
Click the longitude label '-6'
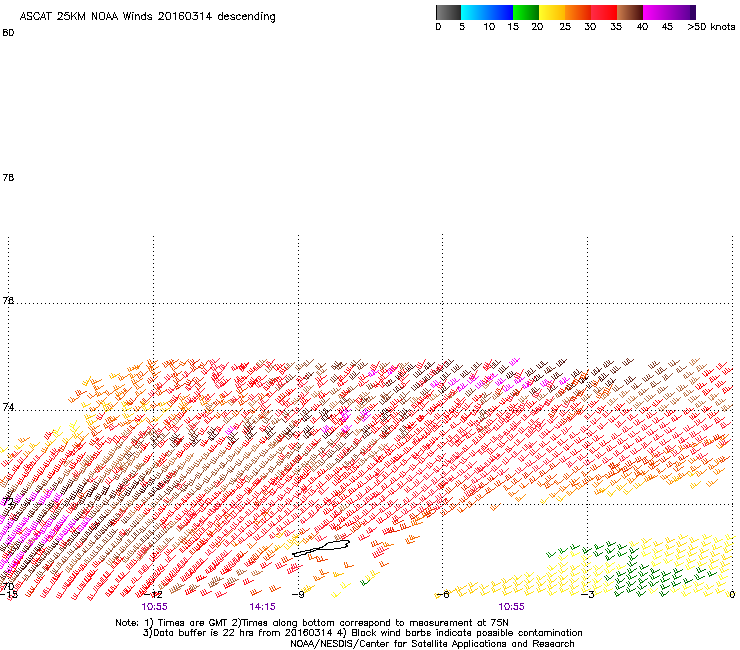click(442, 595)
